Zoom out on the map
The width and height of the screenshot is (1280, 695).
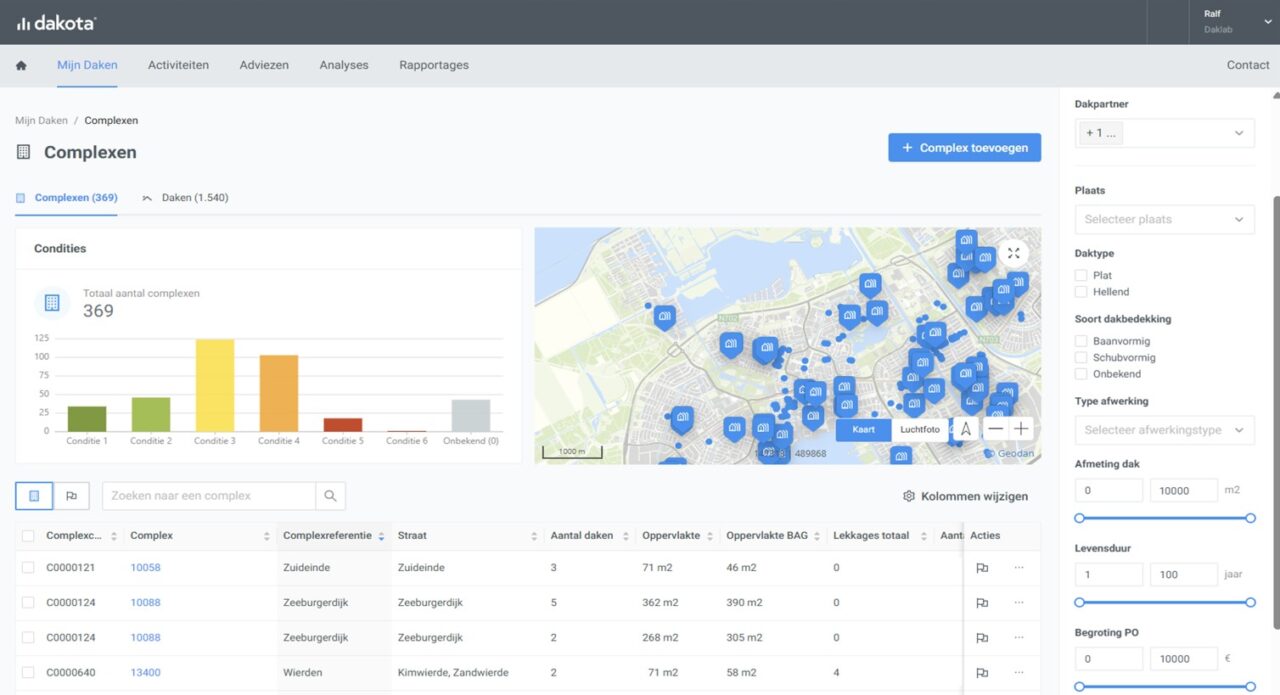(995, 429)
